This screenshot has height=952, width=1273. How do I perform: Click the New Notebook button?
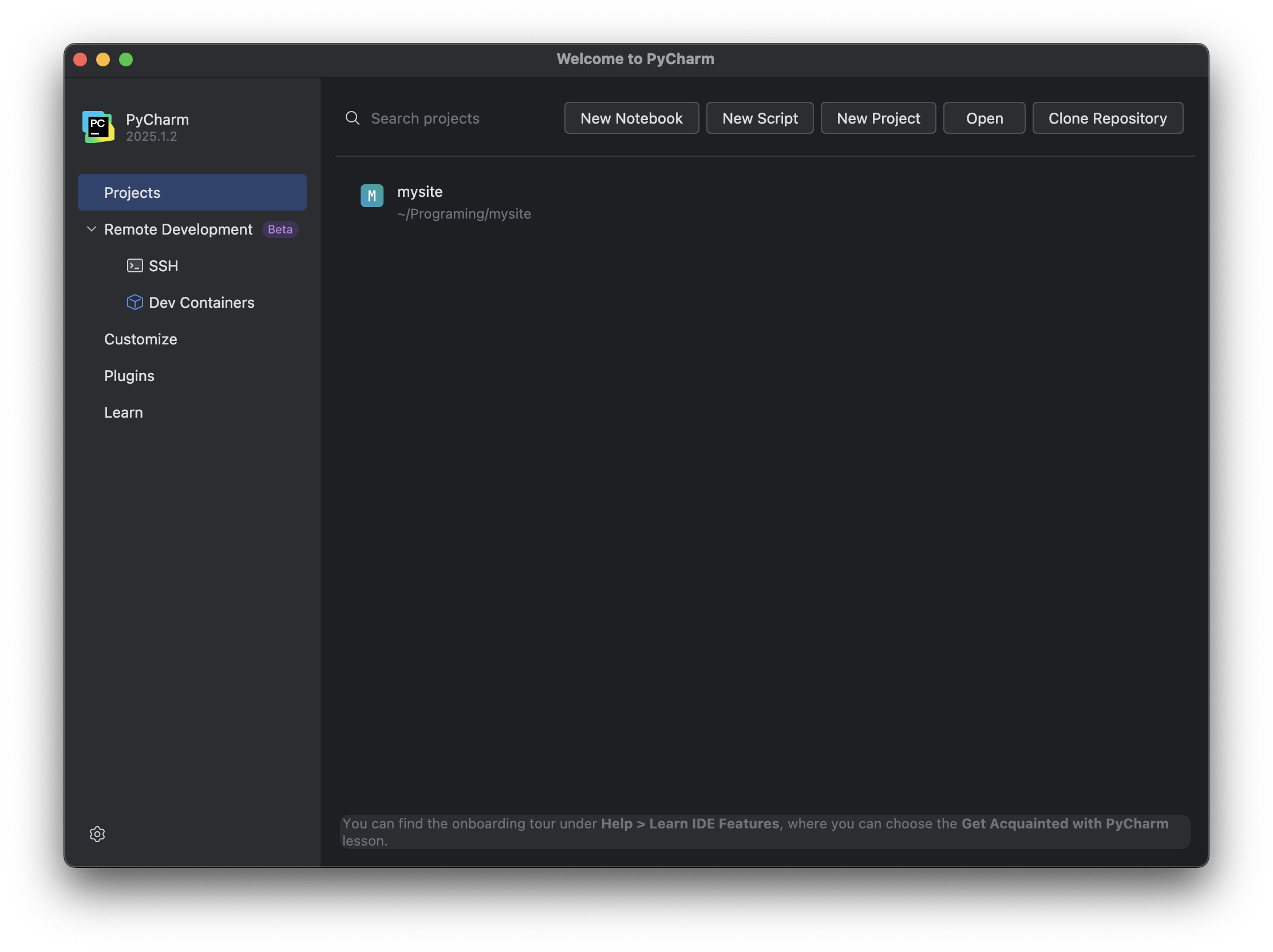631,118
